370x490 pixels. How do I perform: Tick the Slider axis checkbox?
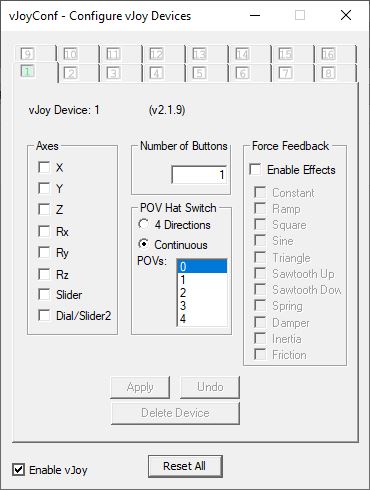point(44,295)
